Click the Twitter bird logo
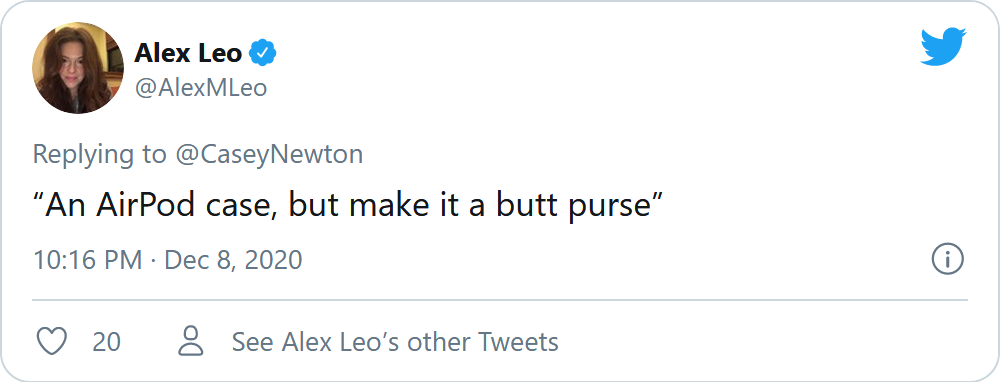The width and height of the screenshot is (1000, 382). tap(943, 47)
